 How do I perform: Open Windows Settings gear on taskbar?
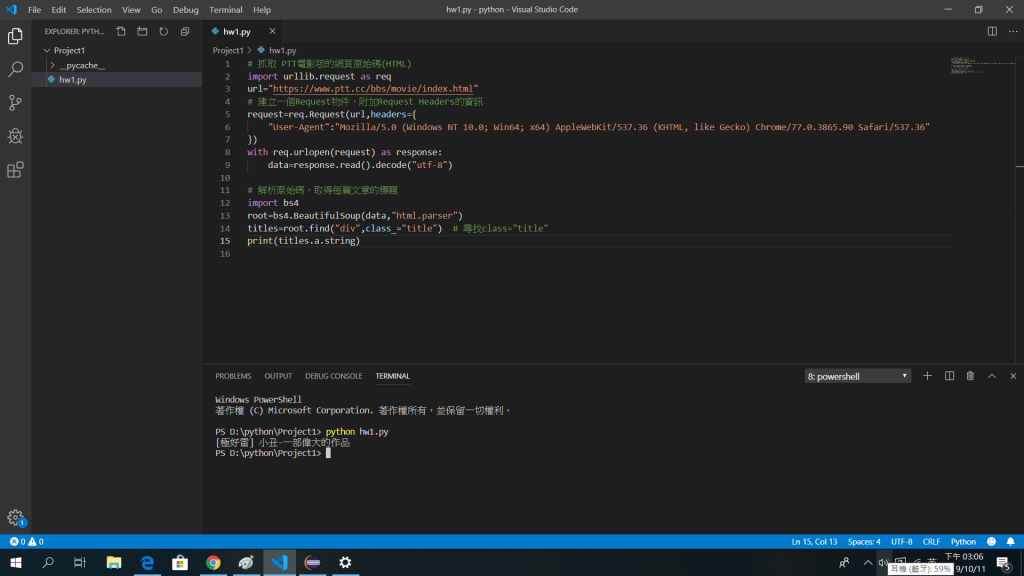click(x=345, y=562)
